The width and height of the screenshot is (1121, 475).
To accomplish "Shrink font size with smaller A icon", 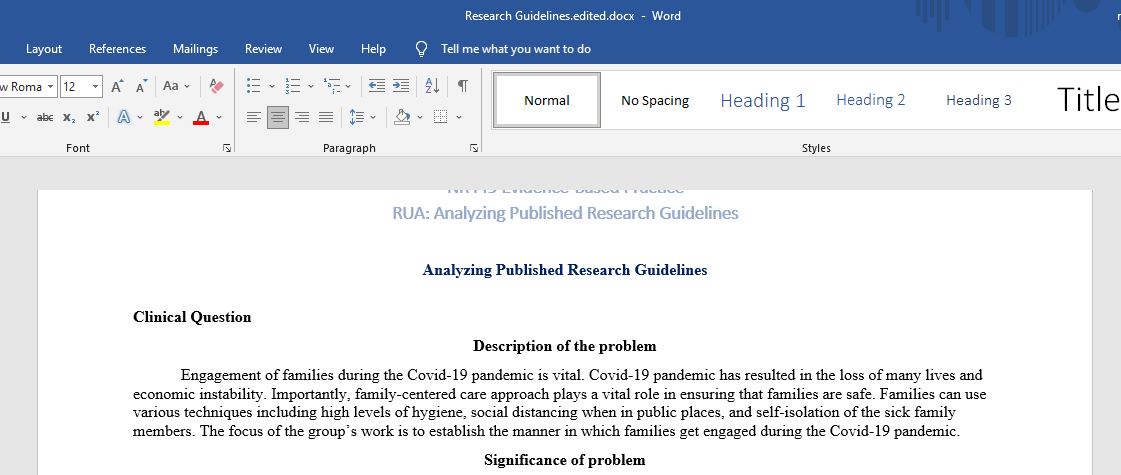I will coord(142,87).
